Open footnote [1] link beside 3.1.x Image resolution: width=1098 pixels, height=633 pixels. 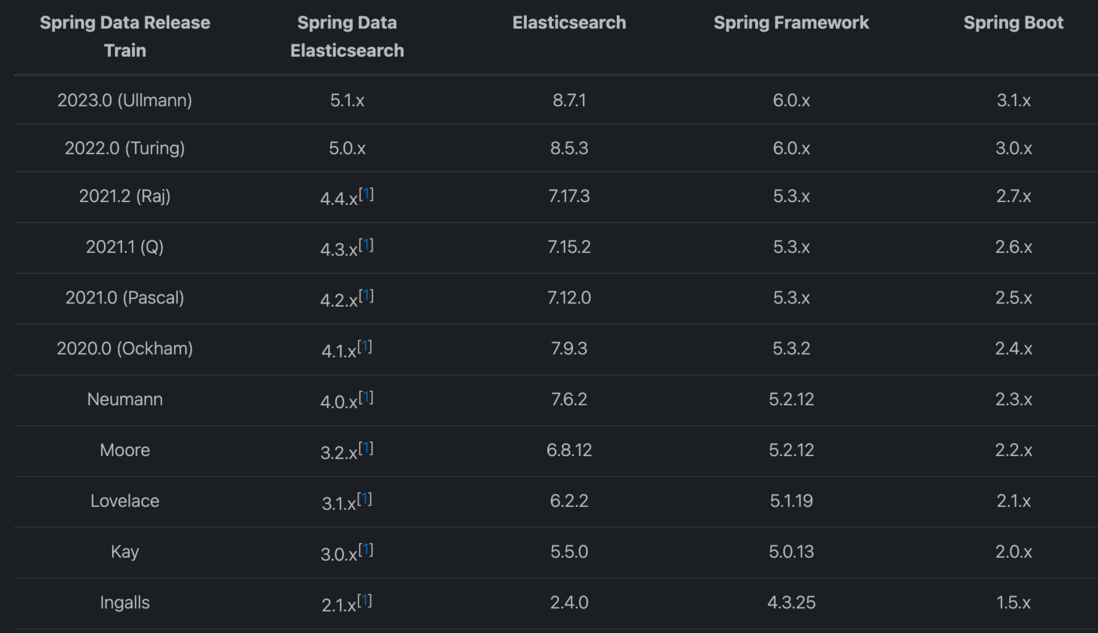(x=365, y=499)
